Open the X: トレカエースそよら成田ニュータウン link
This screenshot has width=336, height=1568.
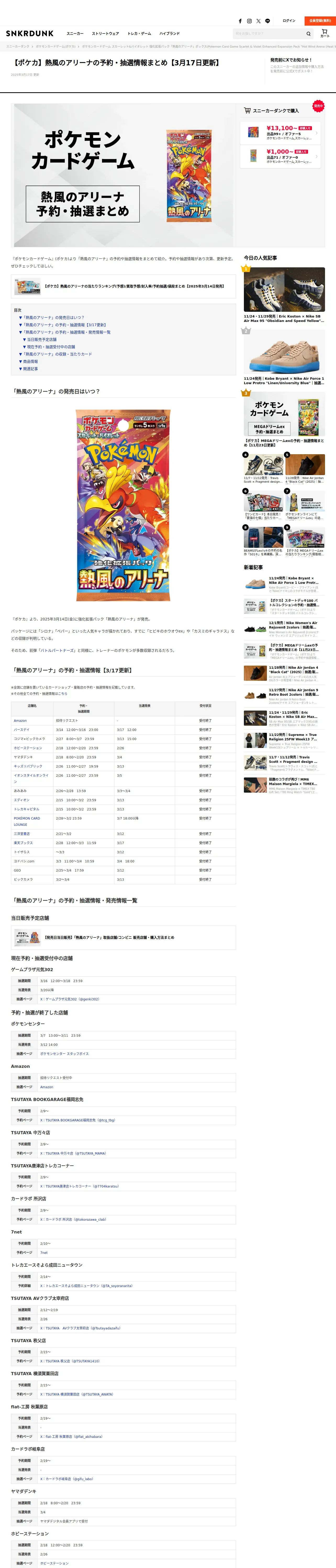point(86,1286)
